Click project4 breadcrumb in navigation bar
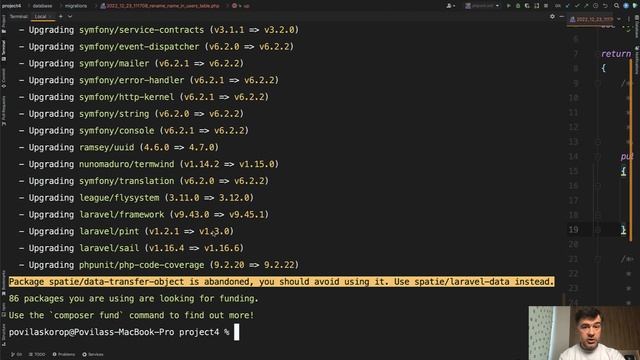 [x=11, y=6]
